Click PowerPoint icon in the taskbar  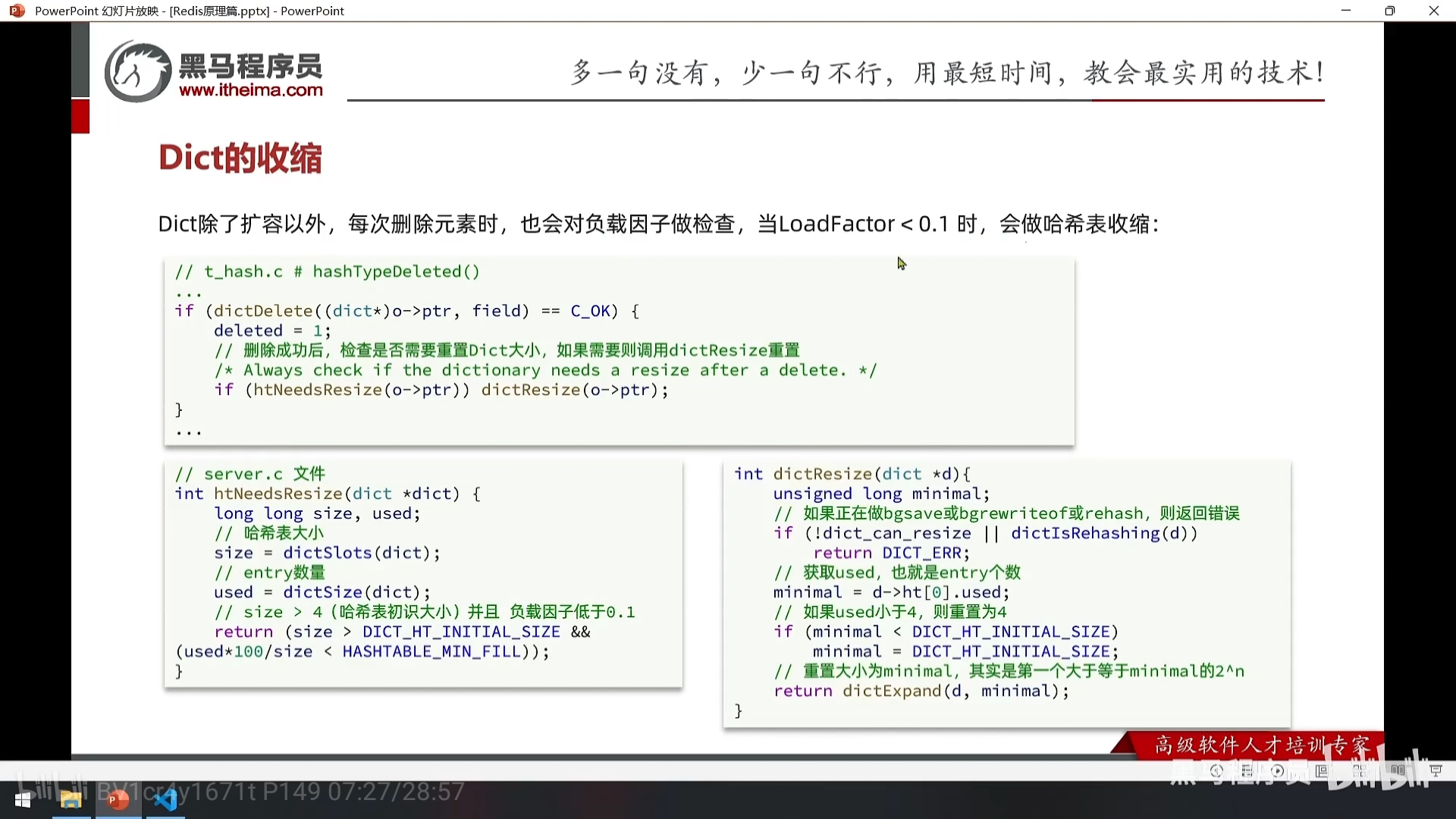(x=118, y=799)
